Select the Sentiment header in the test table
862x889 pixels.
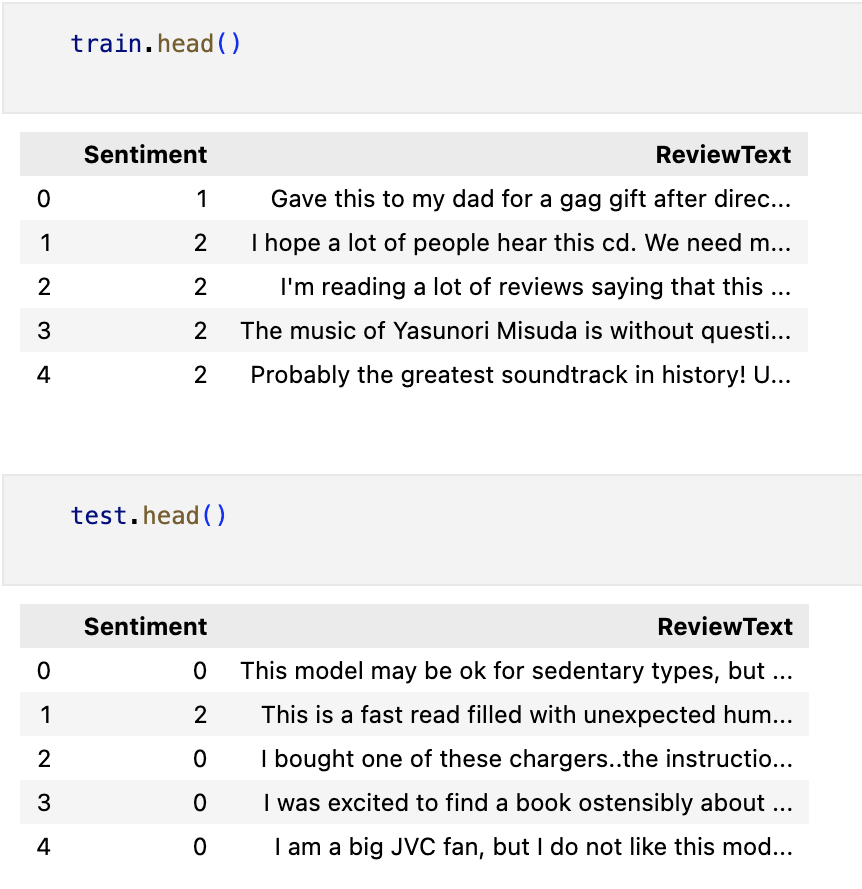click(145, 626)
